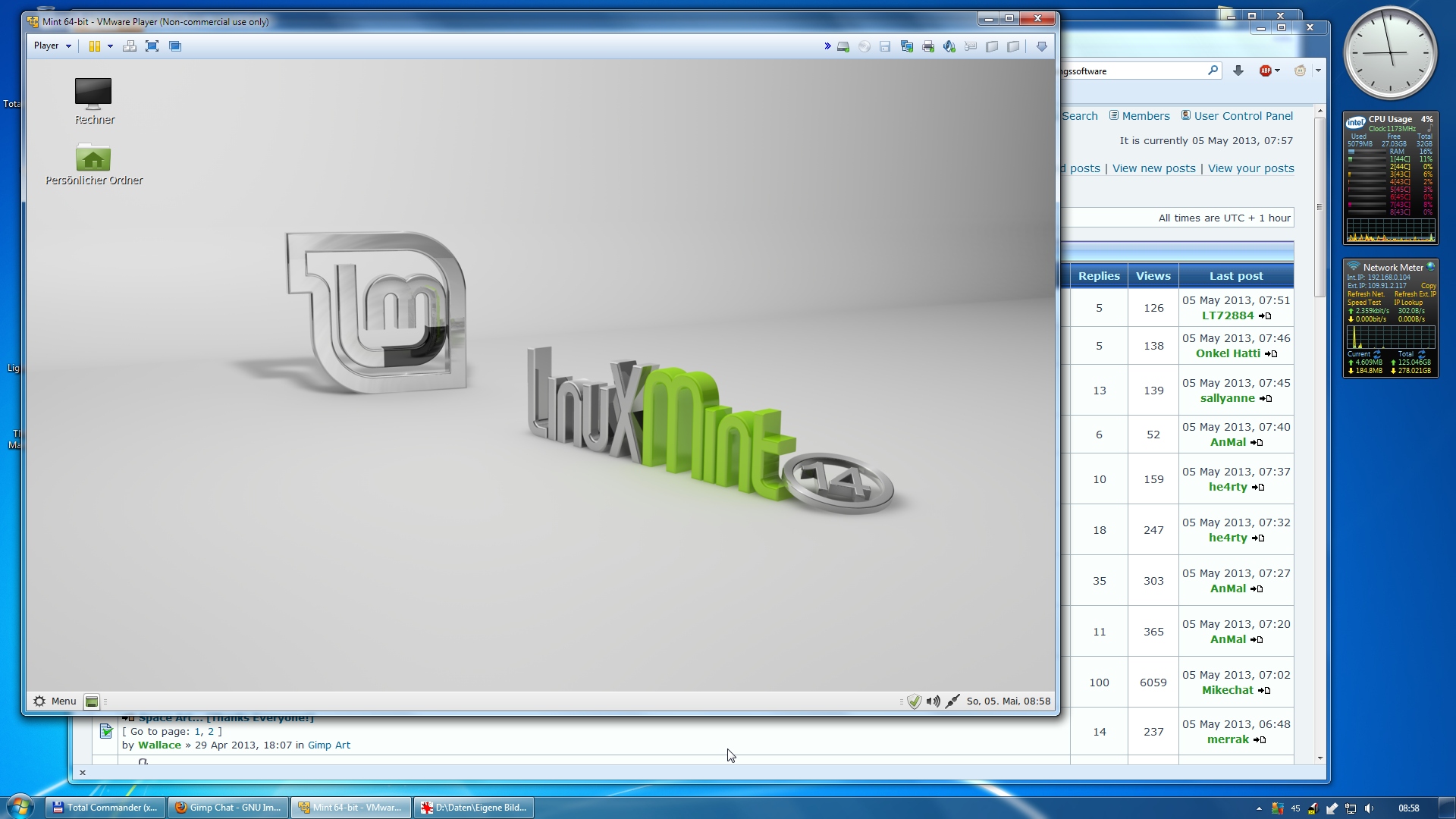Viewport: 1456px width, 819px height.
Task: Click Speed Test in the Network Meter gadget
Action: pos(1363,303)
